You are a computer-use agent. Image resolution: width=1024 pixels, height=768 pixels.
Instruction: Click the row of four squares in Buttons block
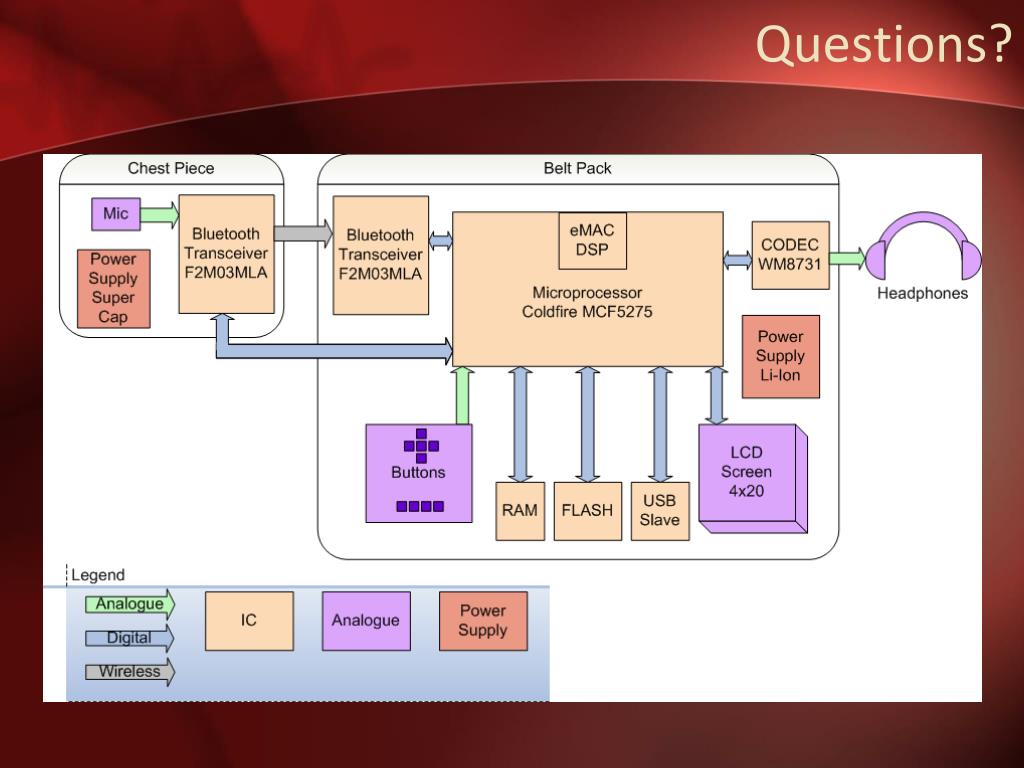click(x=420, y=506)
